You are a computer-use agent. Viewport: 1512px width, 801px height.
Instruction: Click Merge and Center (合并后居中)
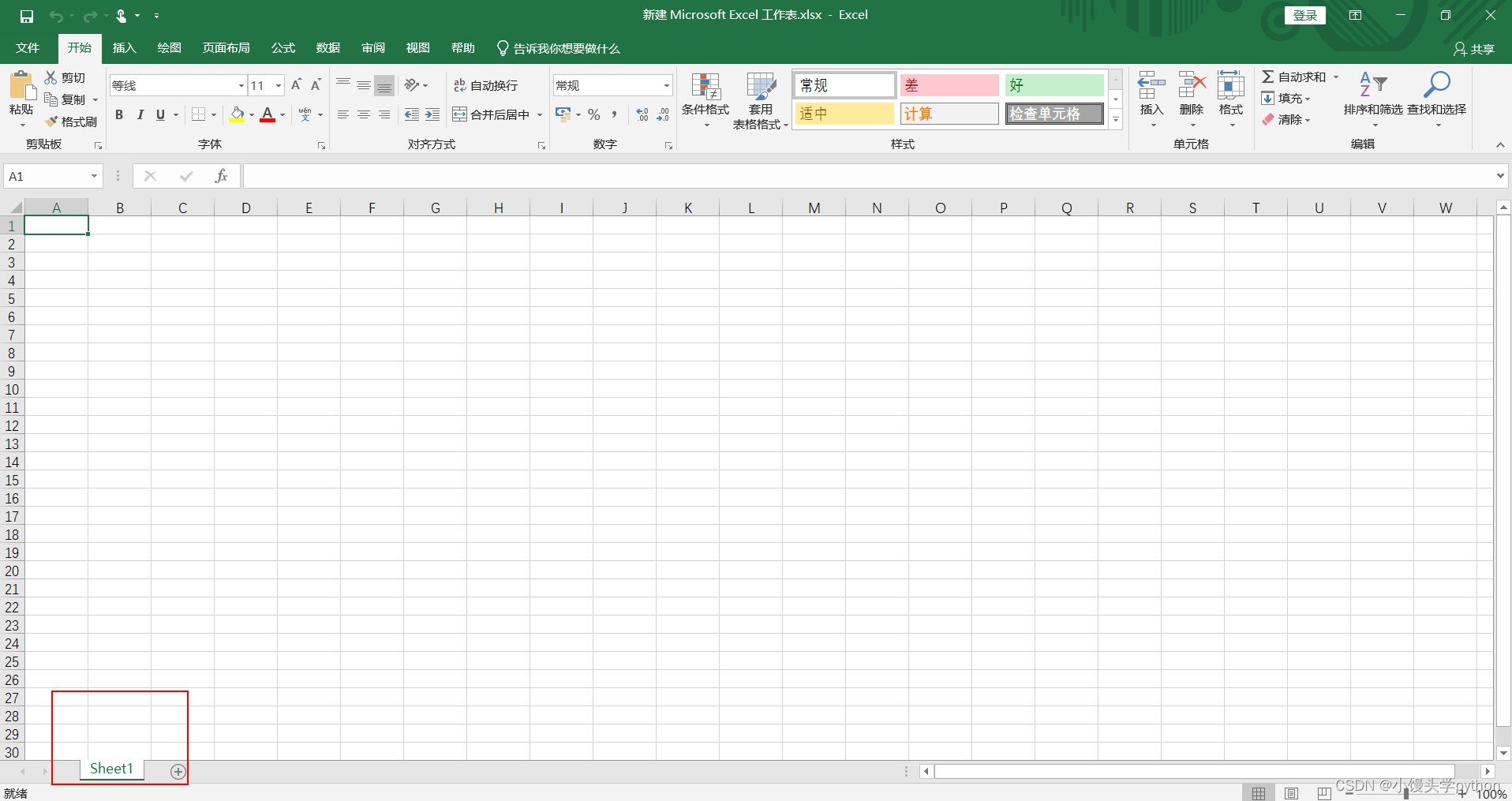491,114
